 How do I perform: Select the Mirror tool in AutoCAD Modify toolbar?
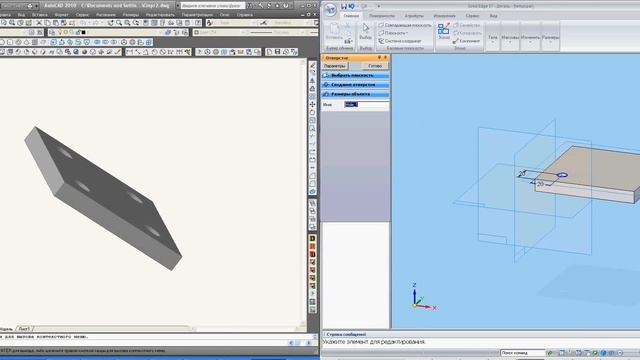pyautogui.click(x=313, y=81)
